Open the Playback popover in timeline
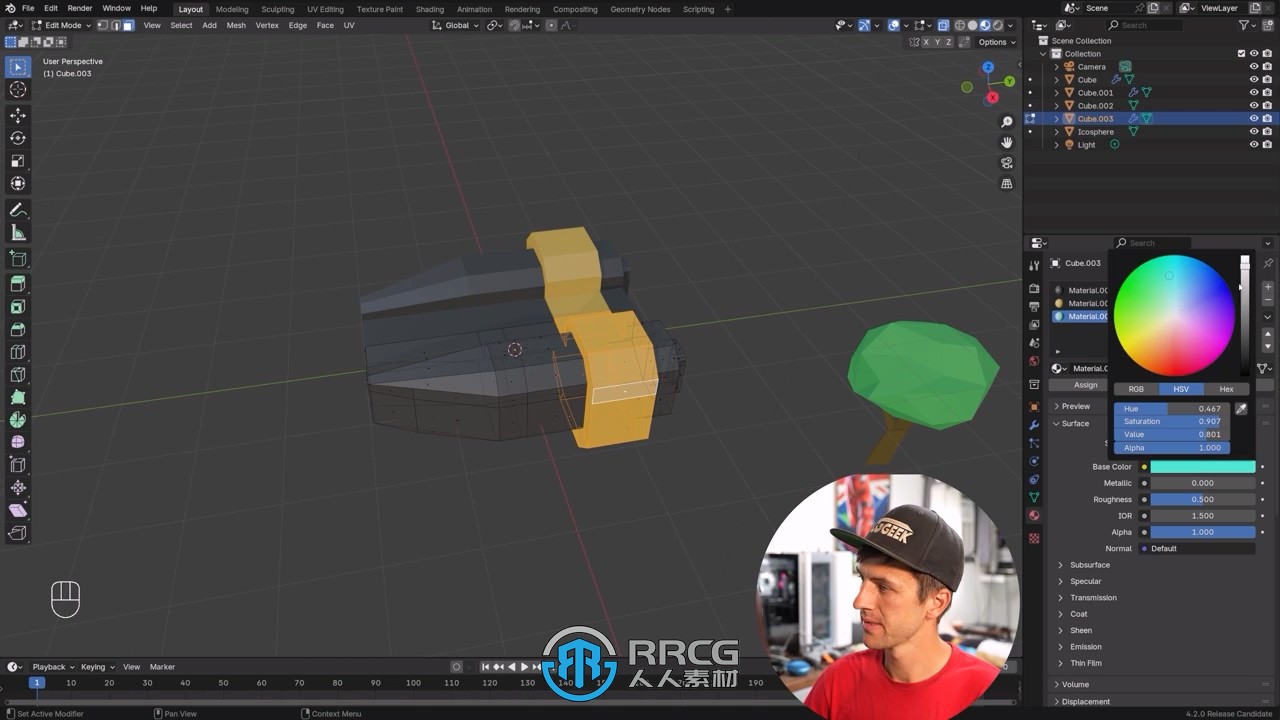 click(52, 667)
